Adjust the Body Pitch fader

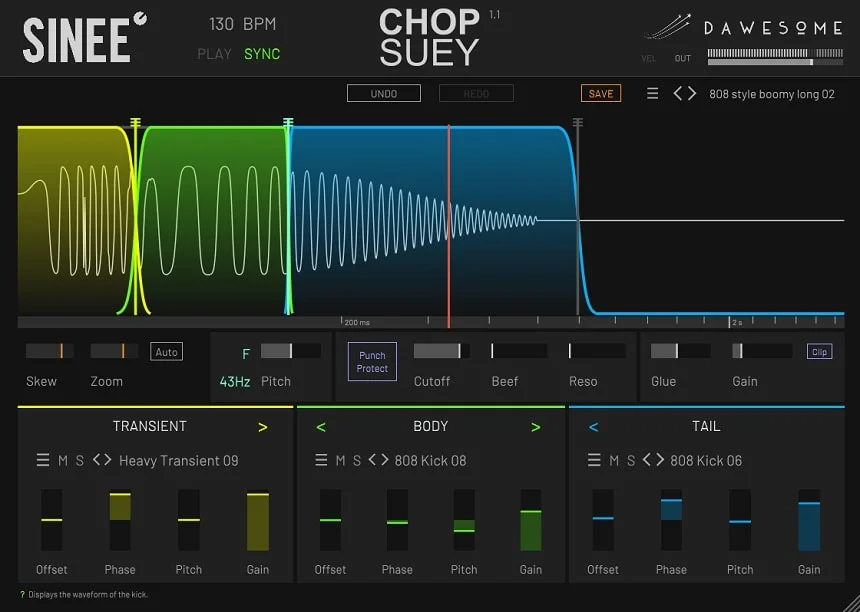(464, 520)
